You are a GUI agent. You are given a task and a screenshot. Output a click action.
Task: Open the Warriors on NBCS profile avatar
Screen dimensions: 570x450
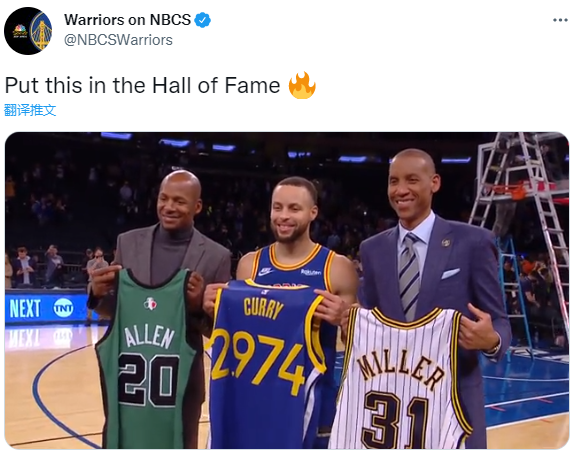pyautogui.click(x=28, y=31)
